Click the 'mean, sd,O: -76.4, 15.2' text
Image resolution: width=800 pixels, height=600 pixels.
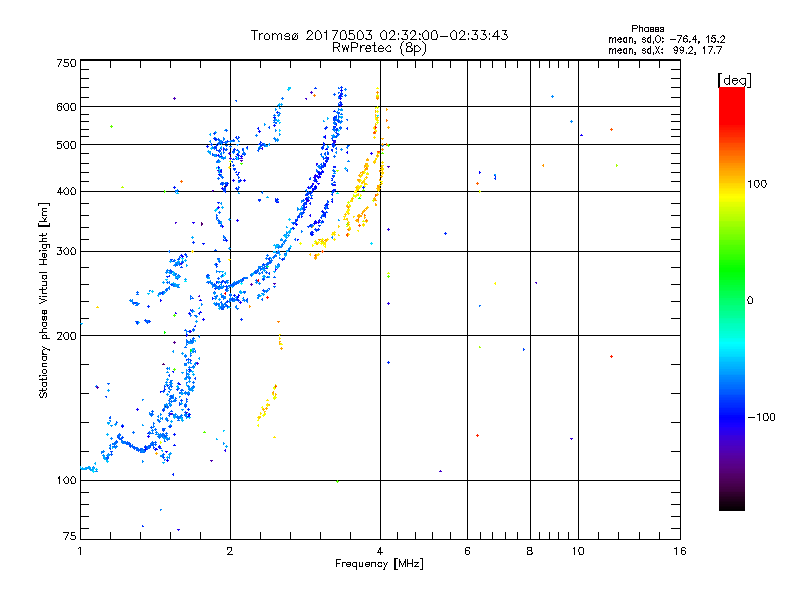[x=666, y=39]
